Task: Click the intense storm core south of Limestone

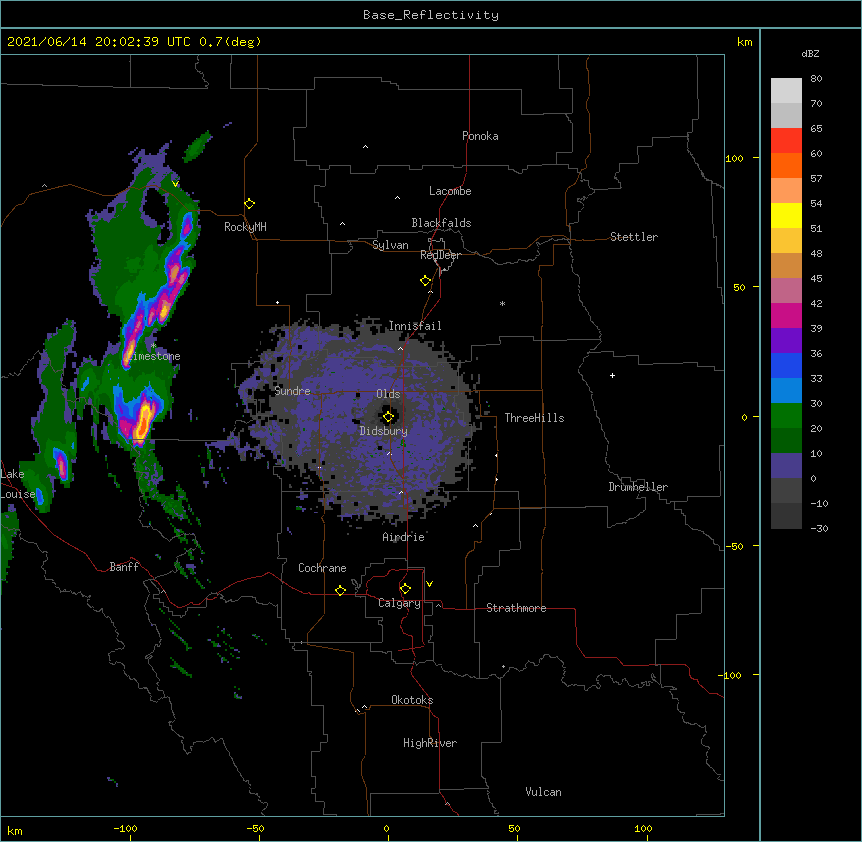Action: [142, 420]
